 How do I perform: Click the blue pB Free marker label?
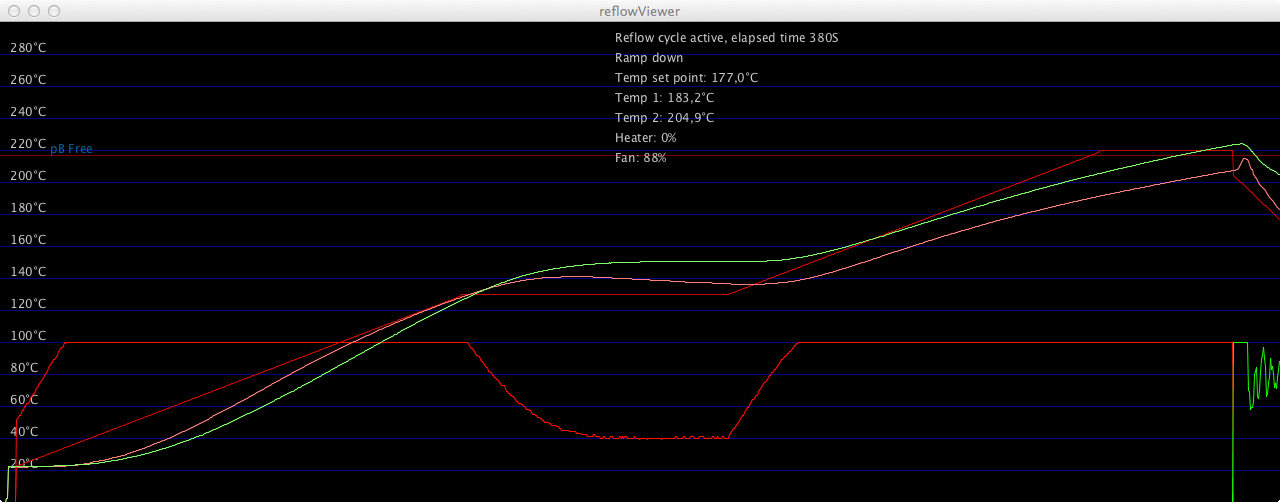pyautogui.click(x=71, y=149)
